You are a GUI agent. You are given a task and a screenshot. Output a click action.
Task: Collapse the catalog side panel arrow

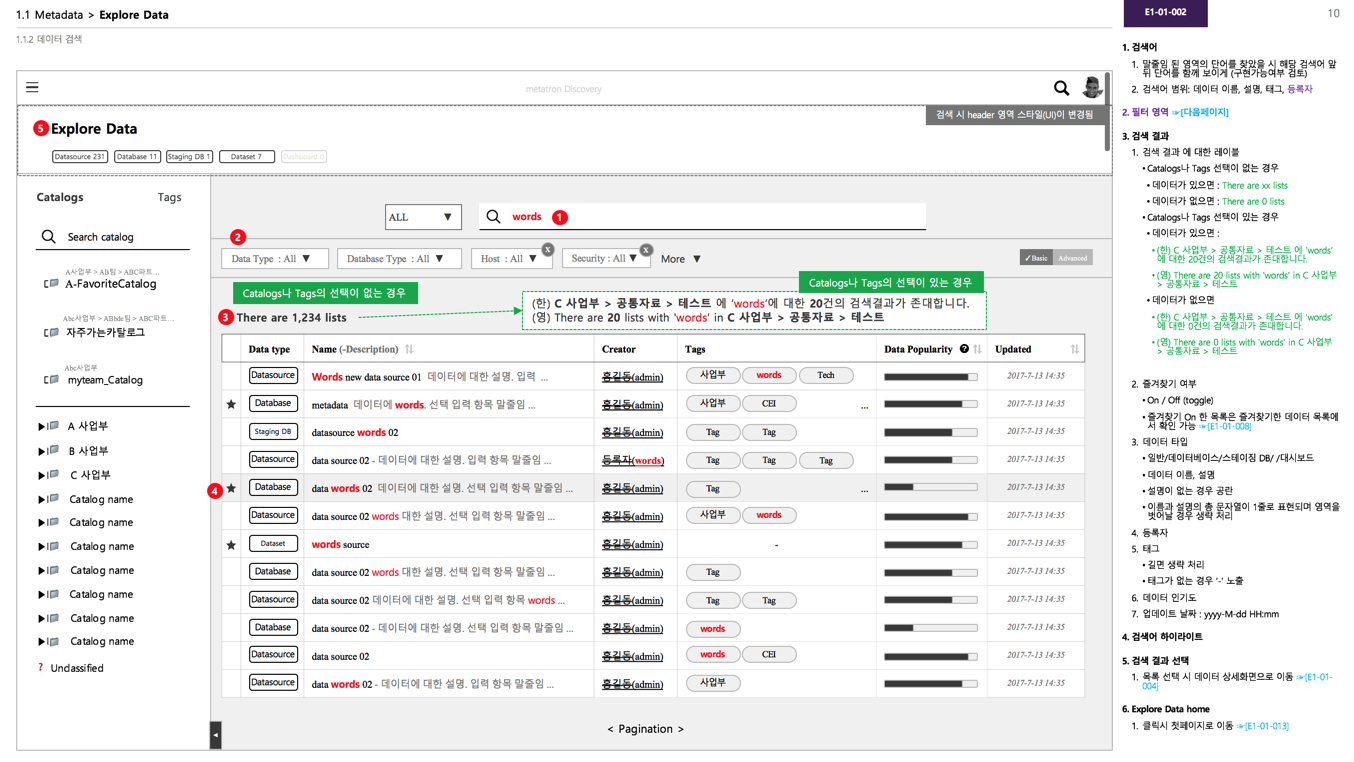[215, 735]
